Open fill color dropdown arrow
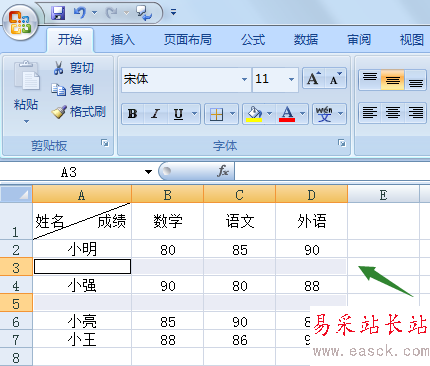The width and height of the screenshot is (430, 366). point(270,114)
